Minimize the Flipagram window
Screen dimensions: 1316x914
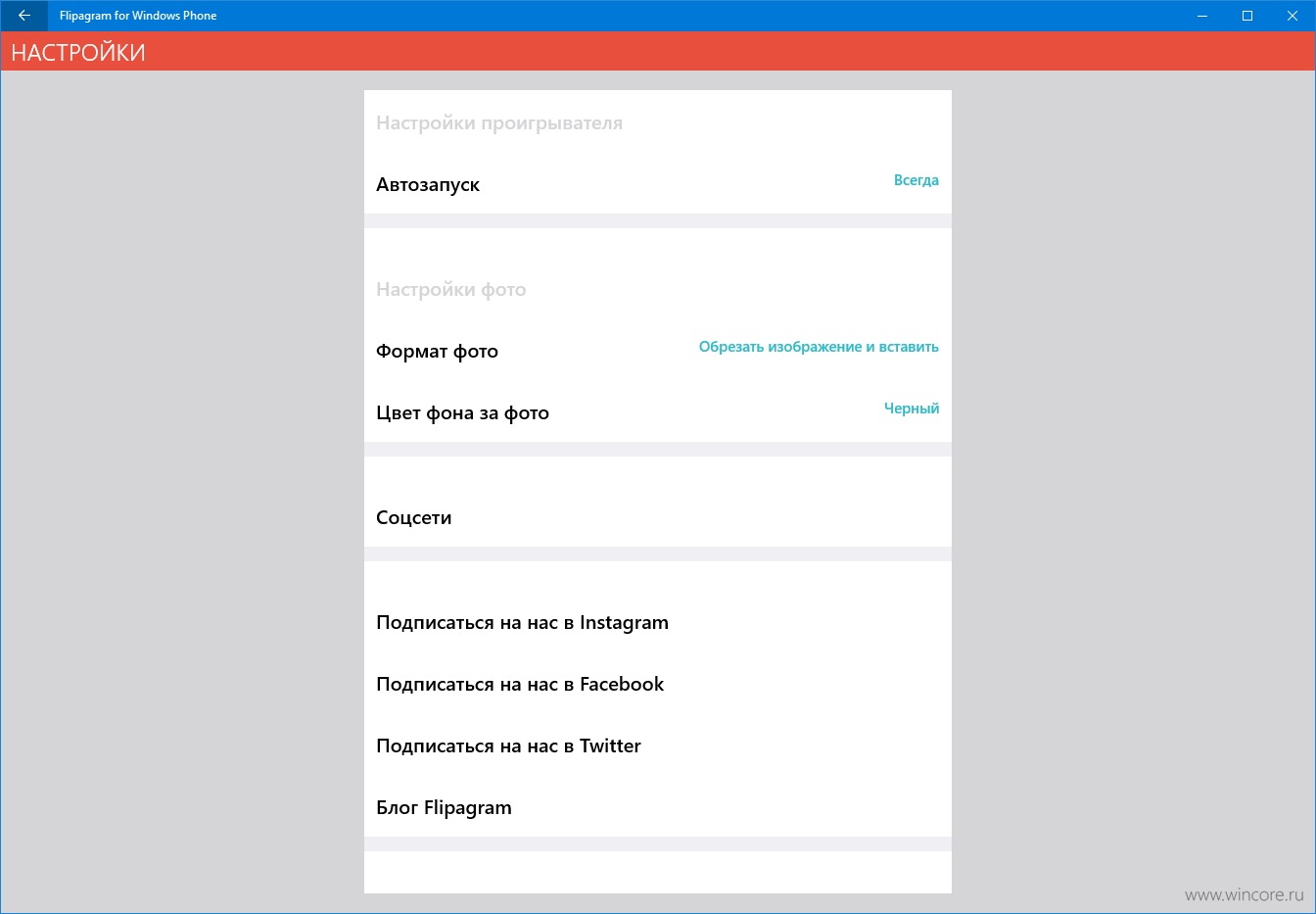click(x=1202, y=16)
